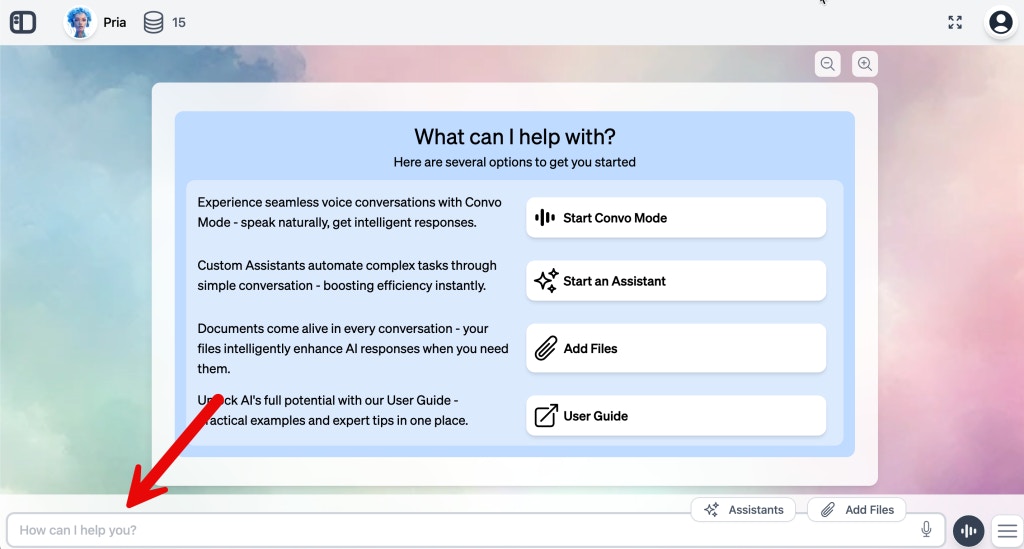This screenshot has width=1024, height=549.
Task: Click the credits database icon
Action: (153, 22)
